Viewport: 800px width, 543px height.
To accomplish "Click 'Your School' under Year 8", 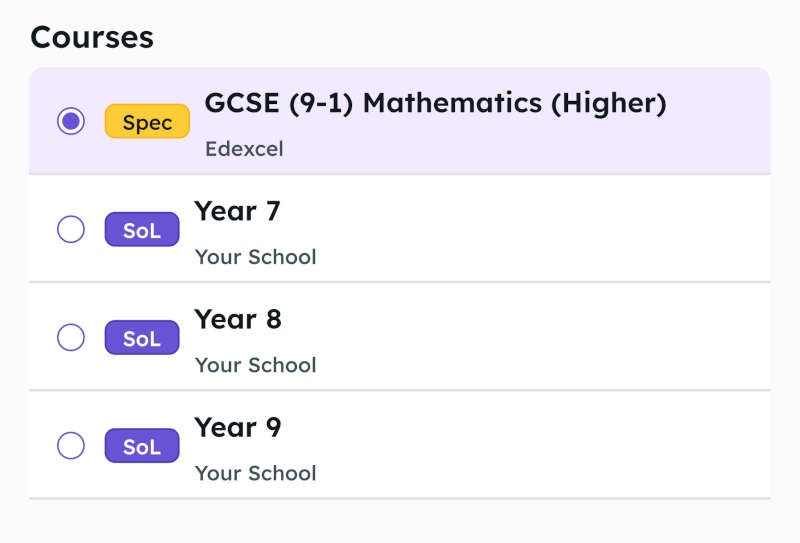I will [x=255, y=365].
